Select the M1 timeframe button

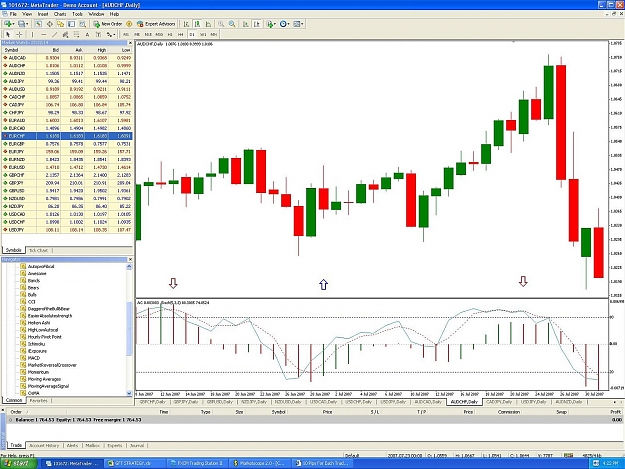click(126, 35)
